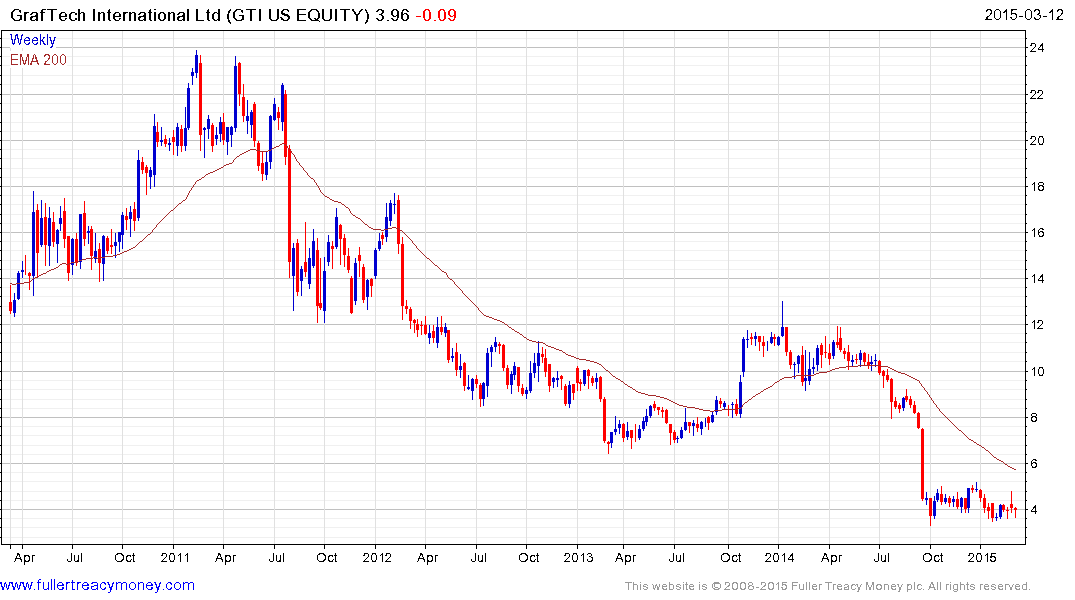Click the 14 price axis label
The height and width of the screenshot is (600, 1075).
point(1037,278)
